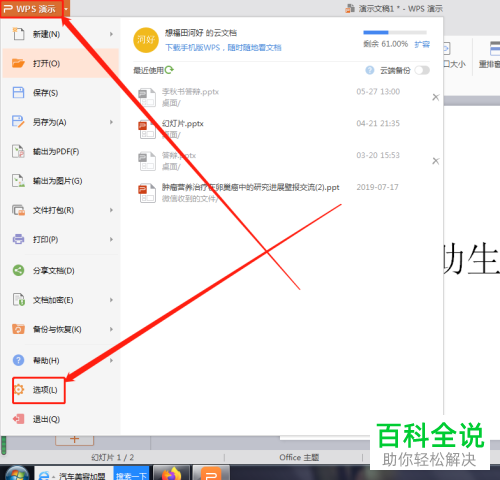Click 幻灯片 1 / 2 status text
The width and height of the screenshot is (500, 480).
pyautogui.click(x=113, y=458)
